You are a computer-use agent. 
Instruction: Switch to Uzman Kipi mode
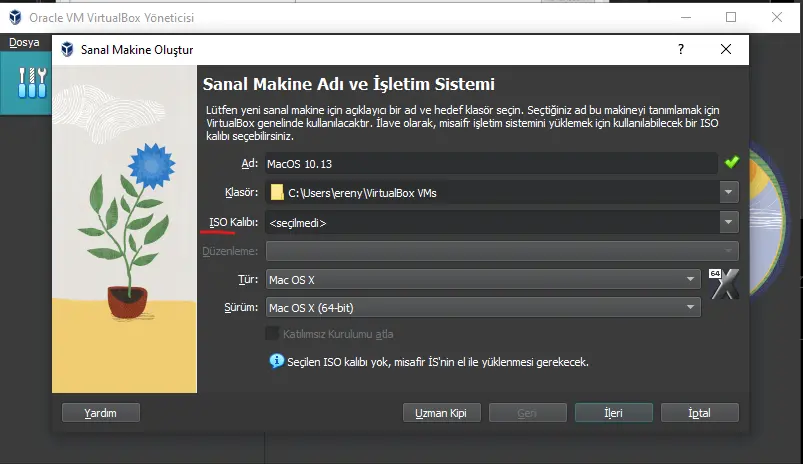click(441, 413)
